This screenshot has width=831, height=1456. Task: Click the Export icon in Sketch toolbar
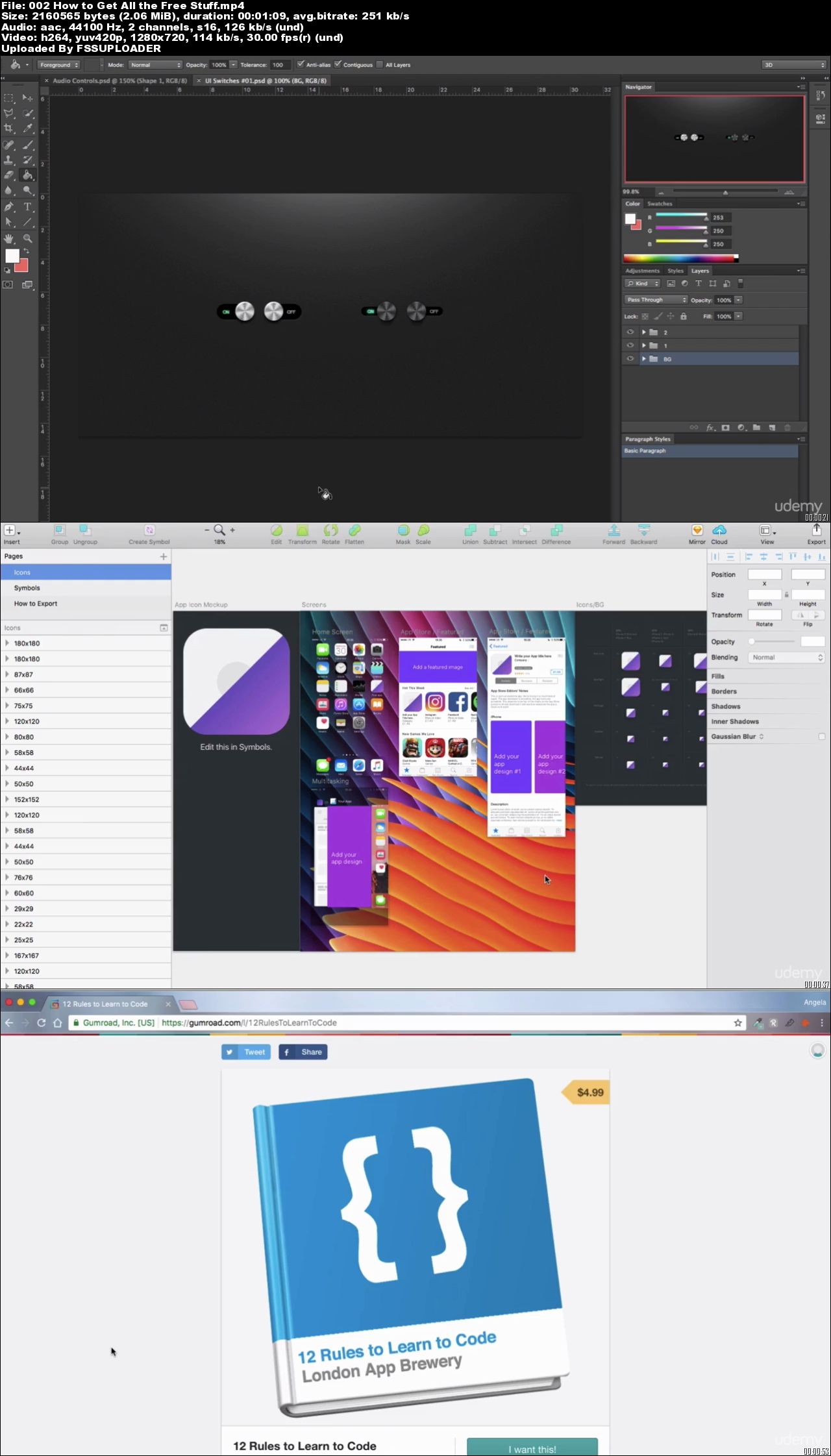816,534
